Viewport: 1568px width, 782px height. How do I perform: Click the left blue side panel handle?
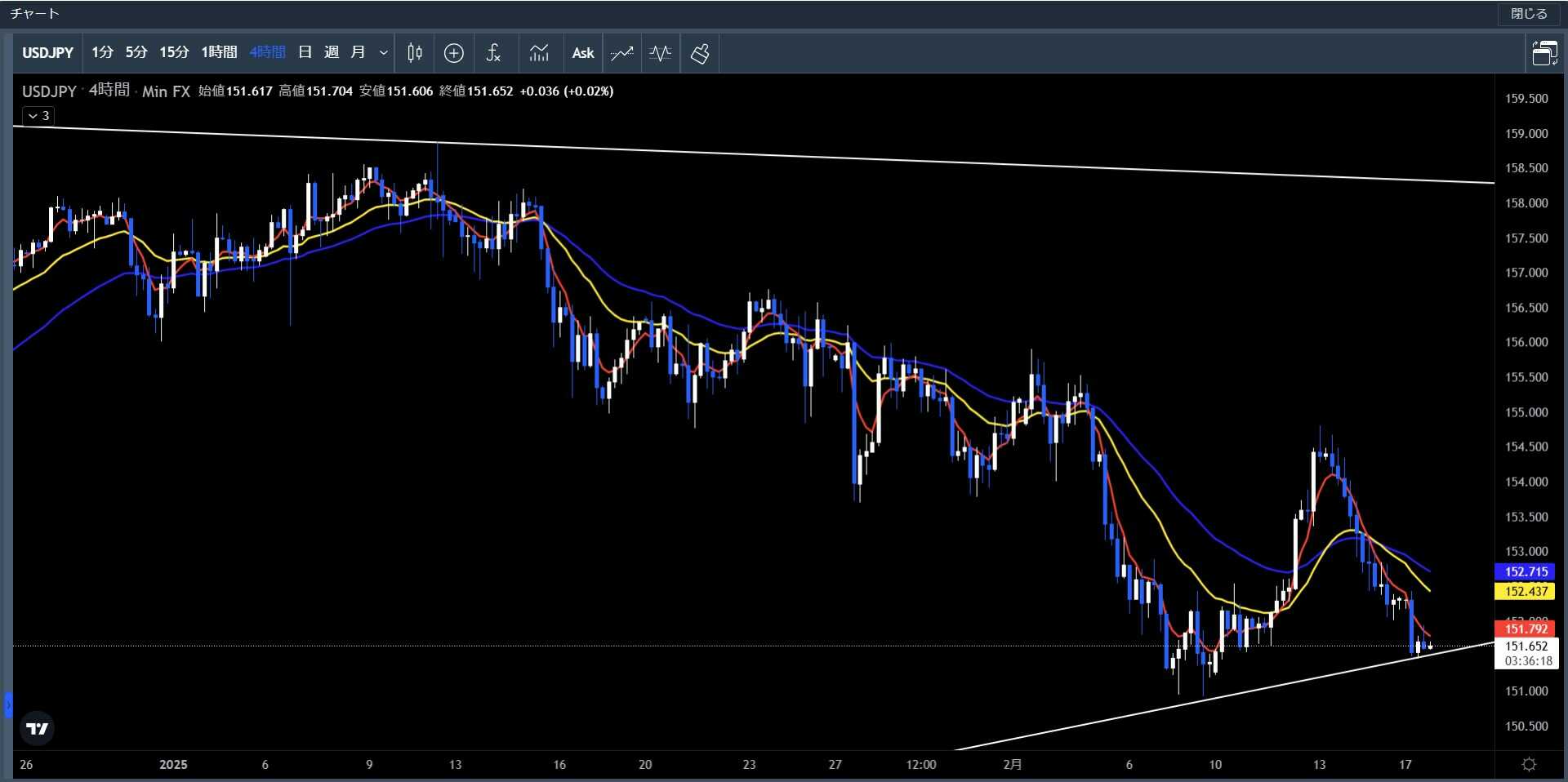pyautogui.click(x=8, y=704)
